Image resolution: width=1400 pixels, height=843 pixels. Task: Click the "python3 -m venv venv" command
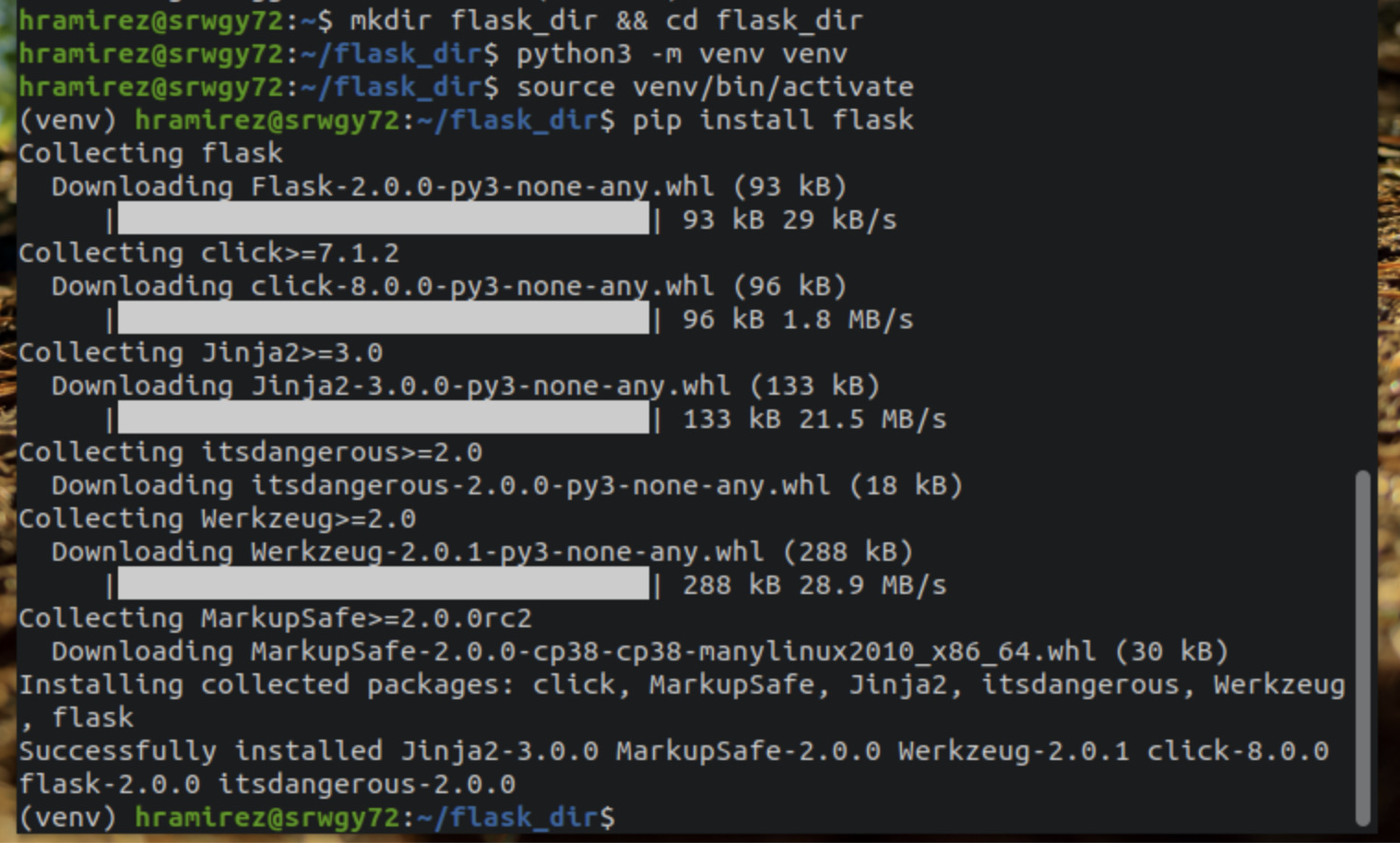point(682,53)
